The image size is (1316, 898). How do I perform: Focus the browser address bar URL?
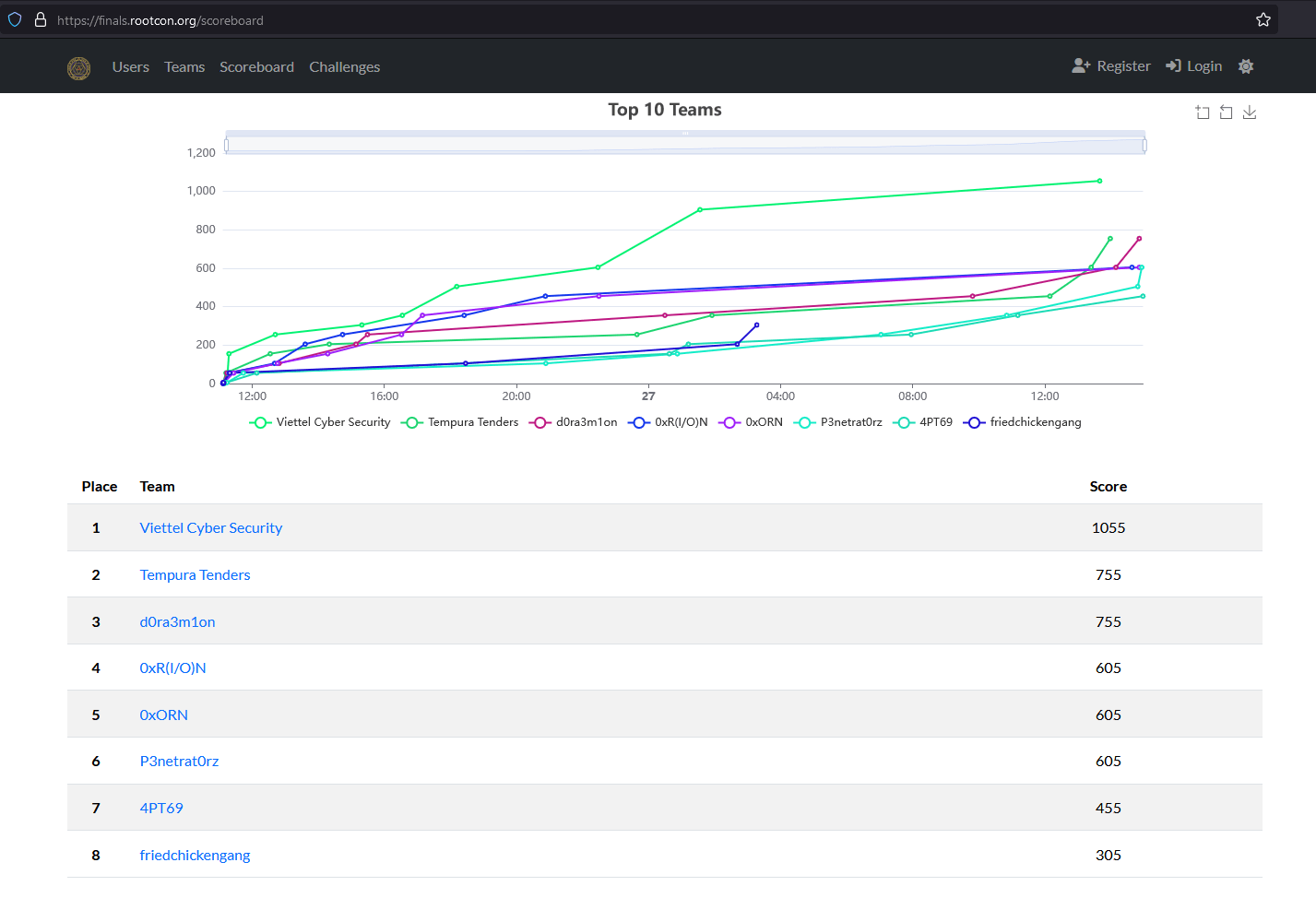click(160, 20)
